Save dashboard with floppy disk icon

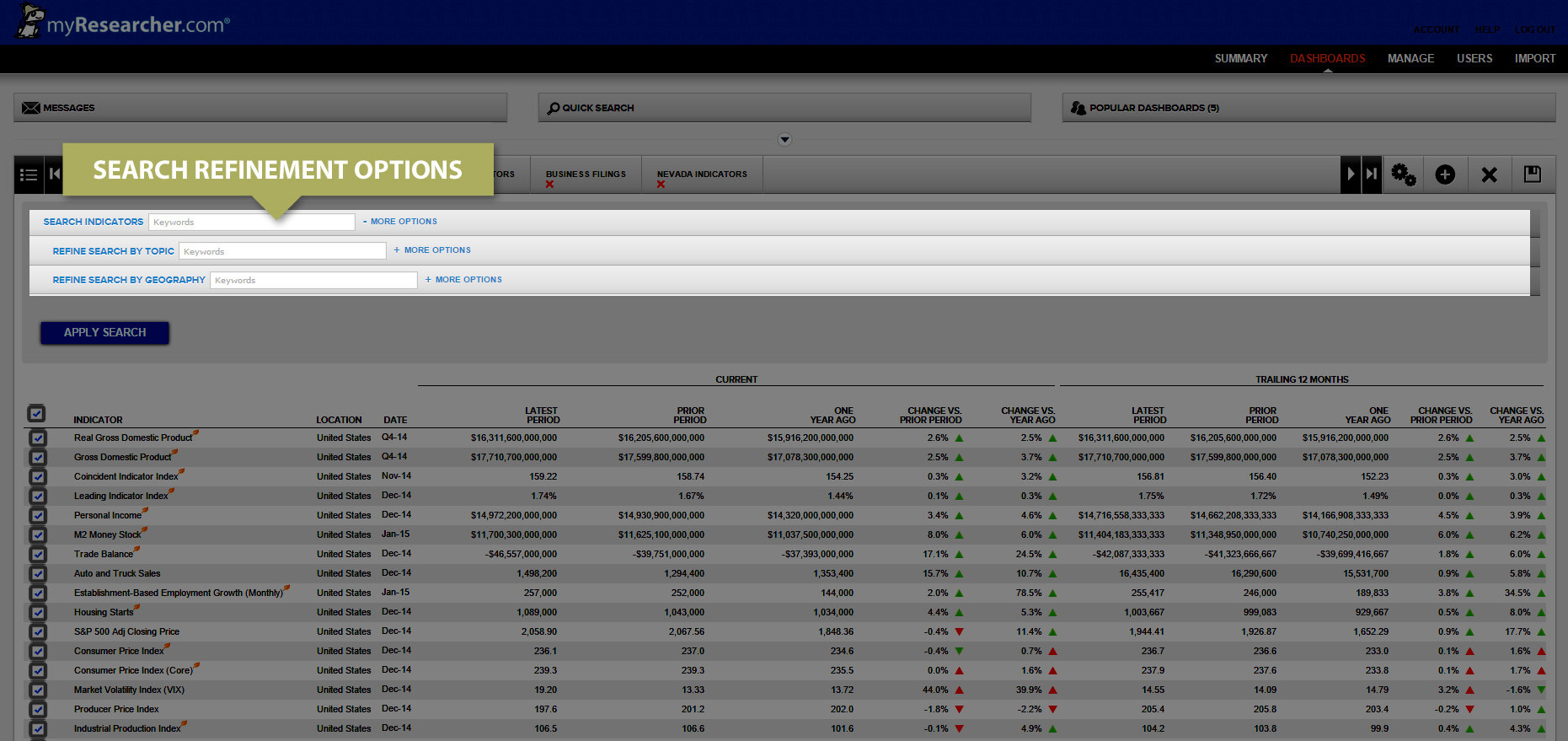[1533, 175]
